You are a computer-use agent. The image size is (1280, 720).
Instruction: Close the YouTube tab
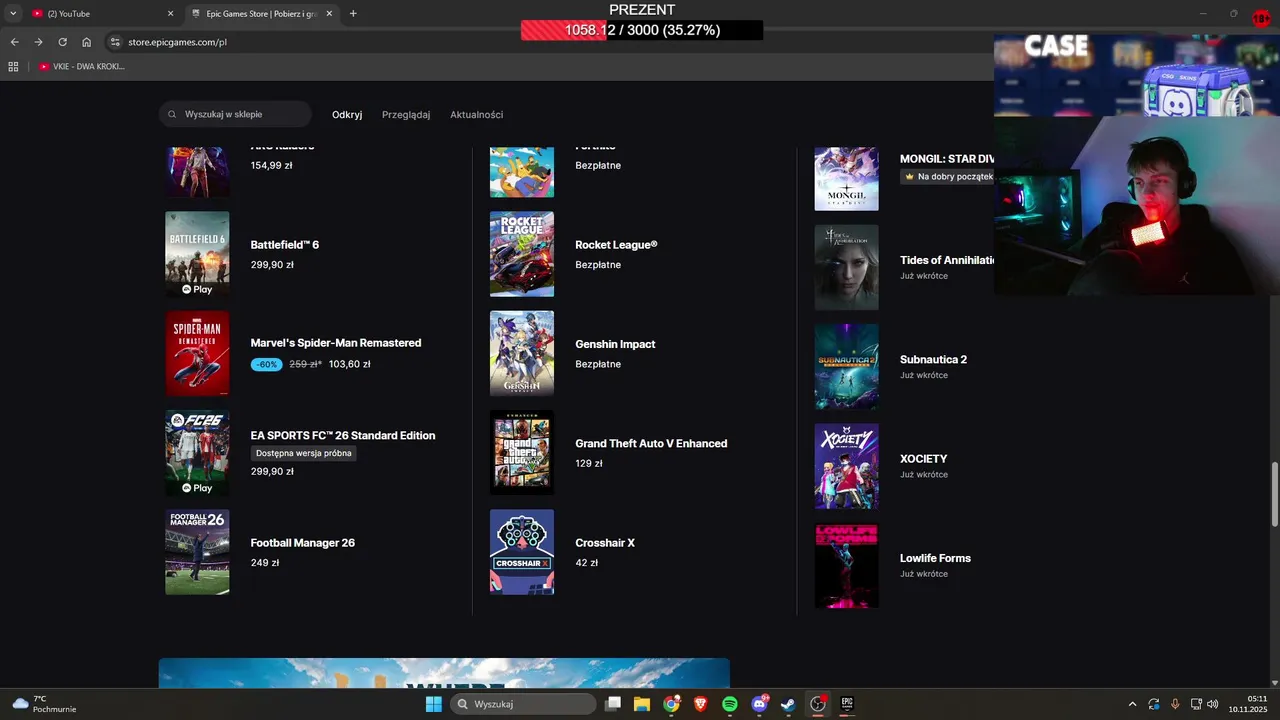click(170, 14)
